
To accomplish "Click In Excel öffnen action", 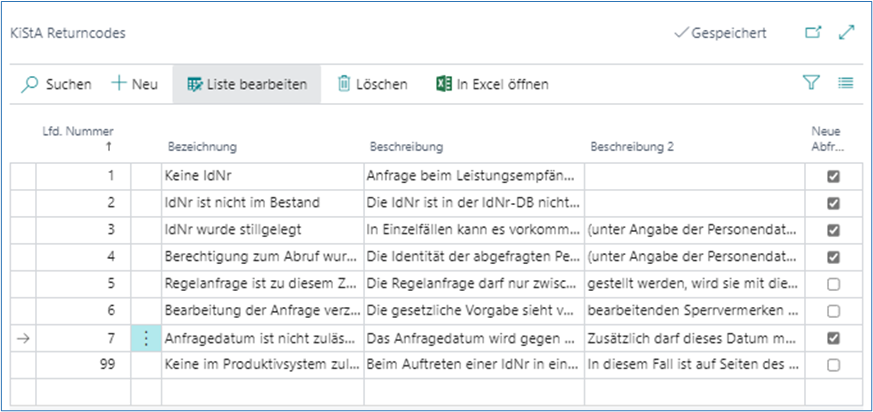I will pyautogui.click(x=502, y=85).
